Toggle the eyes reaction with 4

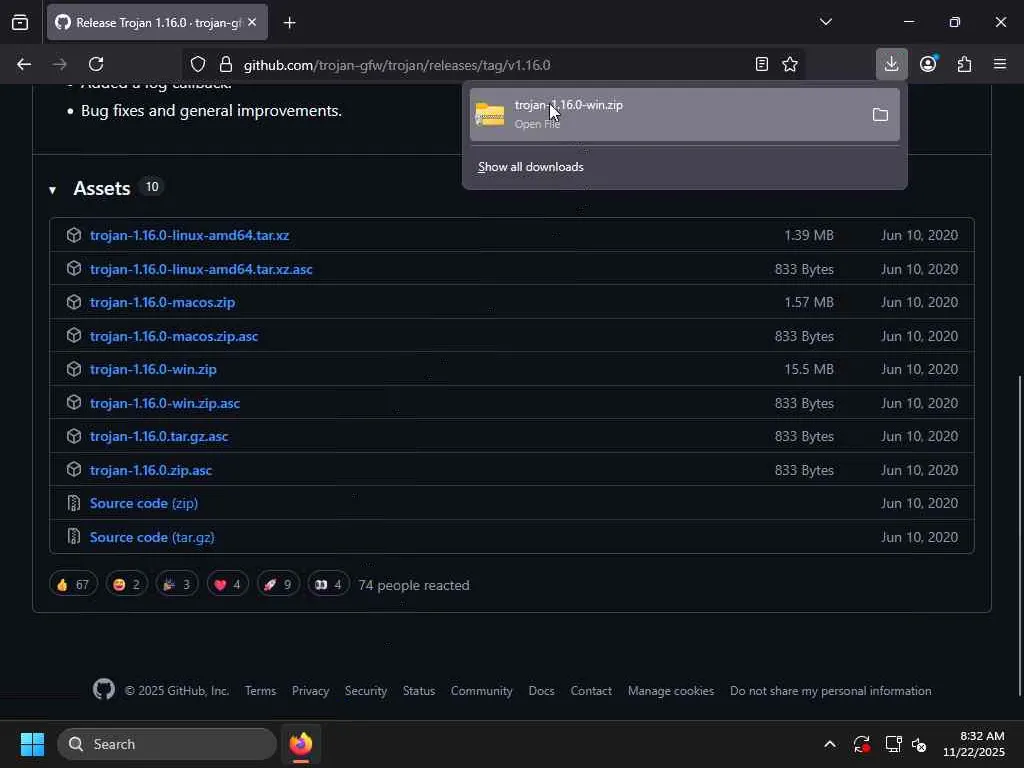328,584
